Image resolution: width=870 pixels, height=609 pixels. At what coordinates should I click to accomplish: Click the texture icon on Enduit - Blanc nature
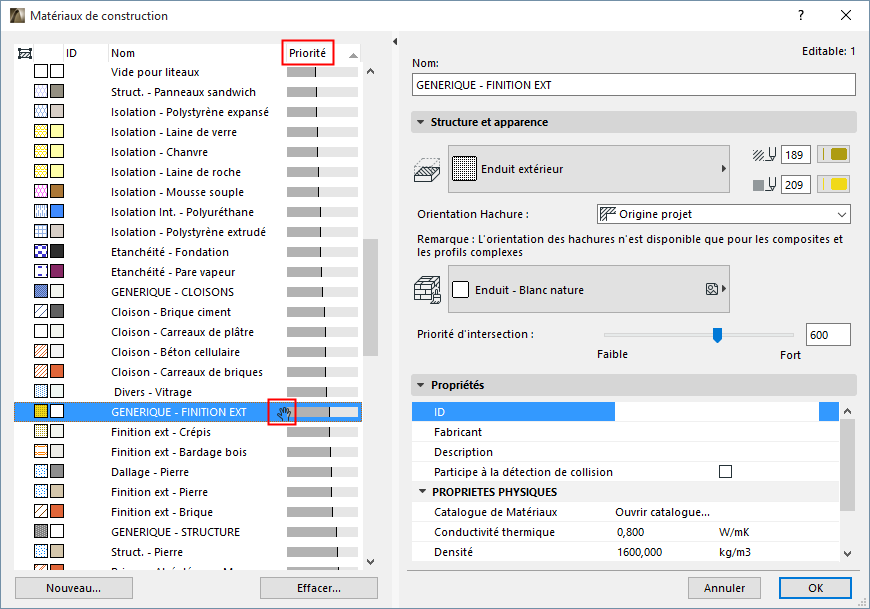pos(712,289)
